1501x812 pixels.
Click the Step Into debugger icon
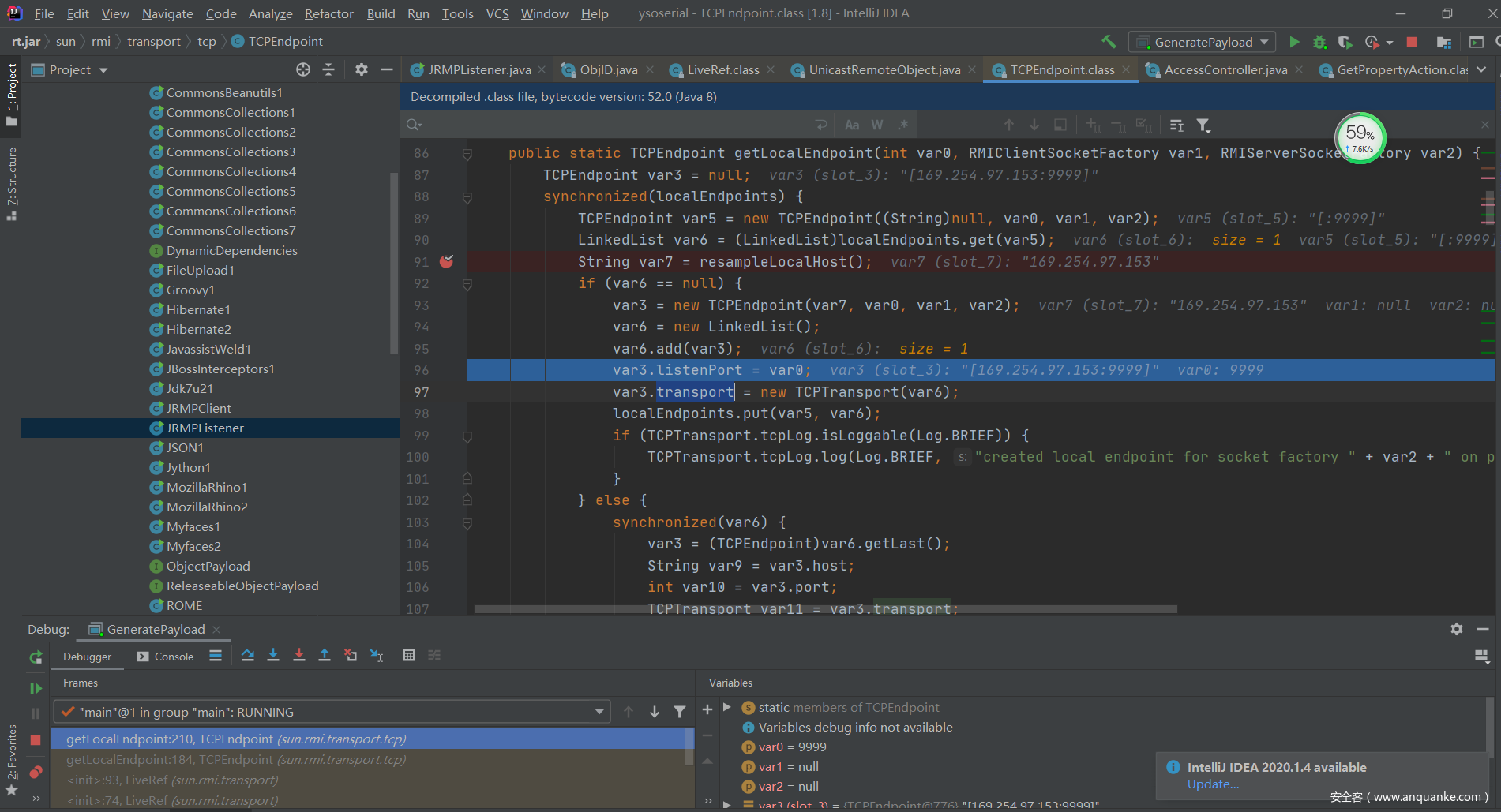coord(273,656)
